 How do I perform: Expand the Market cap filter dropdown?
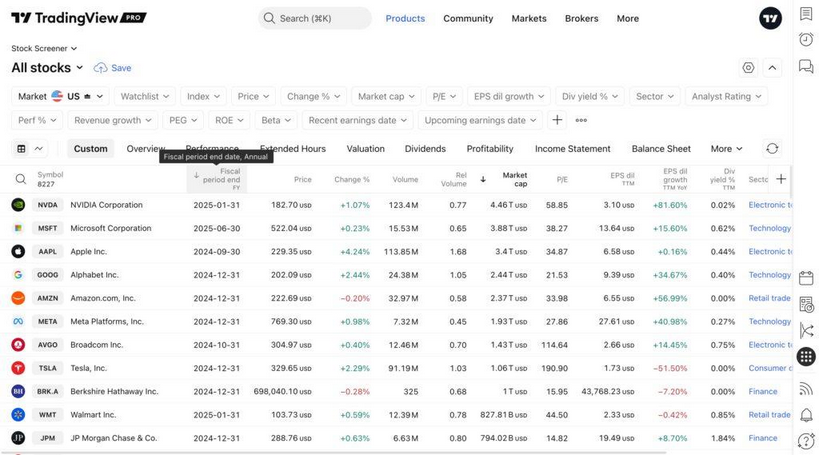tap(386, 96)
